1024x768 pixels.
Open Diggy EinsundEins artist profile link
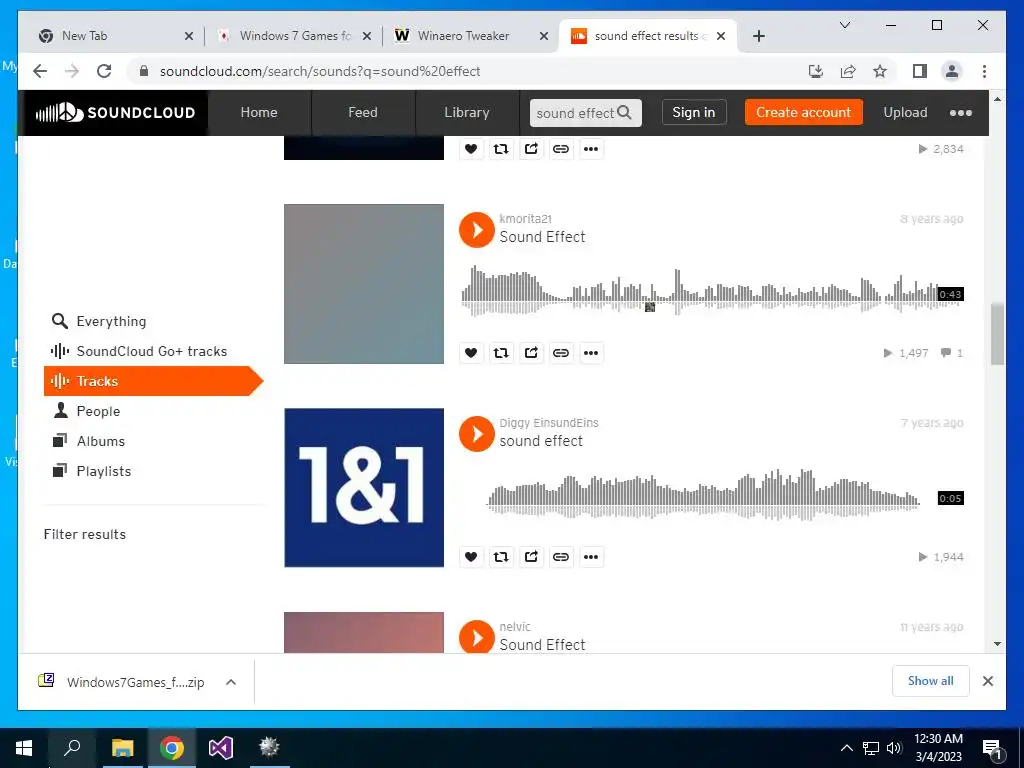(549, 423)
